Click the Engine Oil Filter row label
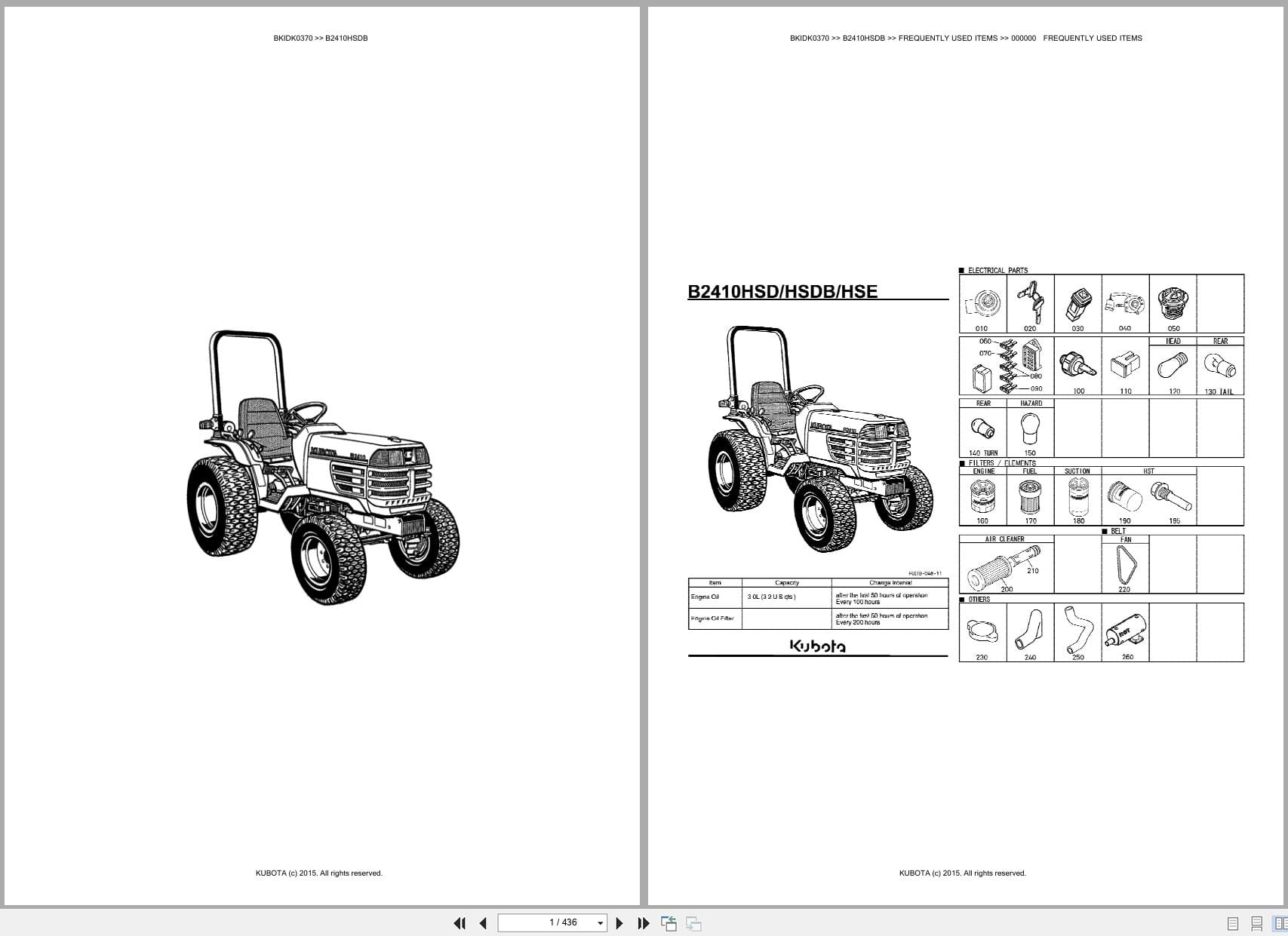Screen dimensions: 1288x936 [x=712, y=618]
